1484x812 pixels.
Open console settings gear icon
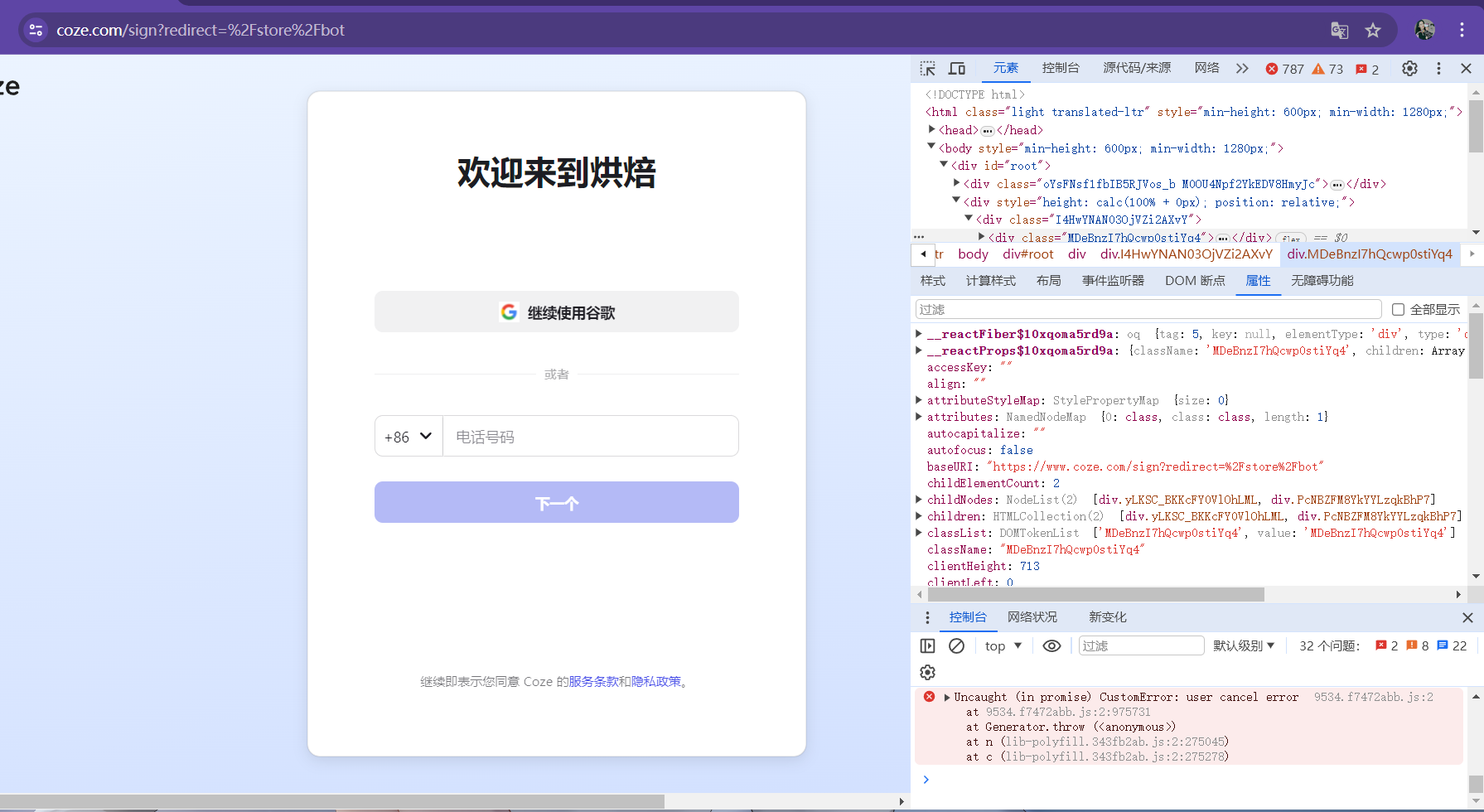pyautogui.click(x=927, y=672)
